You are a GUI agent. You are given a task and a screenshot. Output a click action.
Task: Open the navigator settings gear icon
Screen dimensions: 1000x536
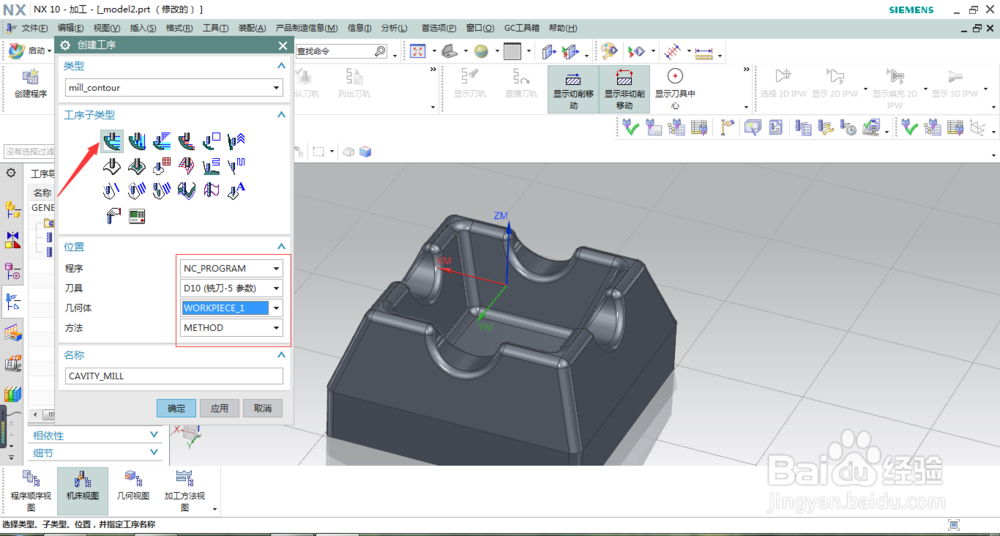coord(10,174)
